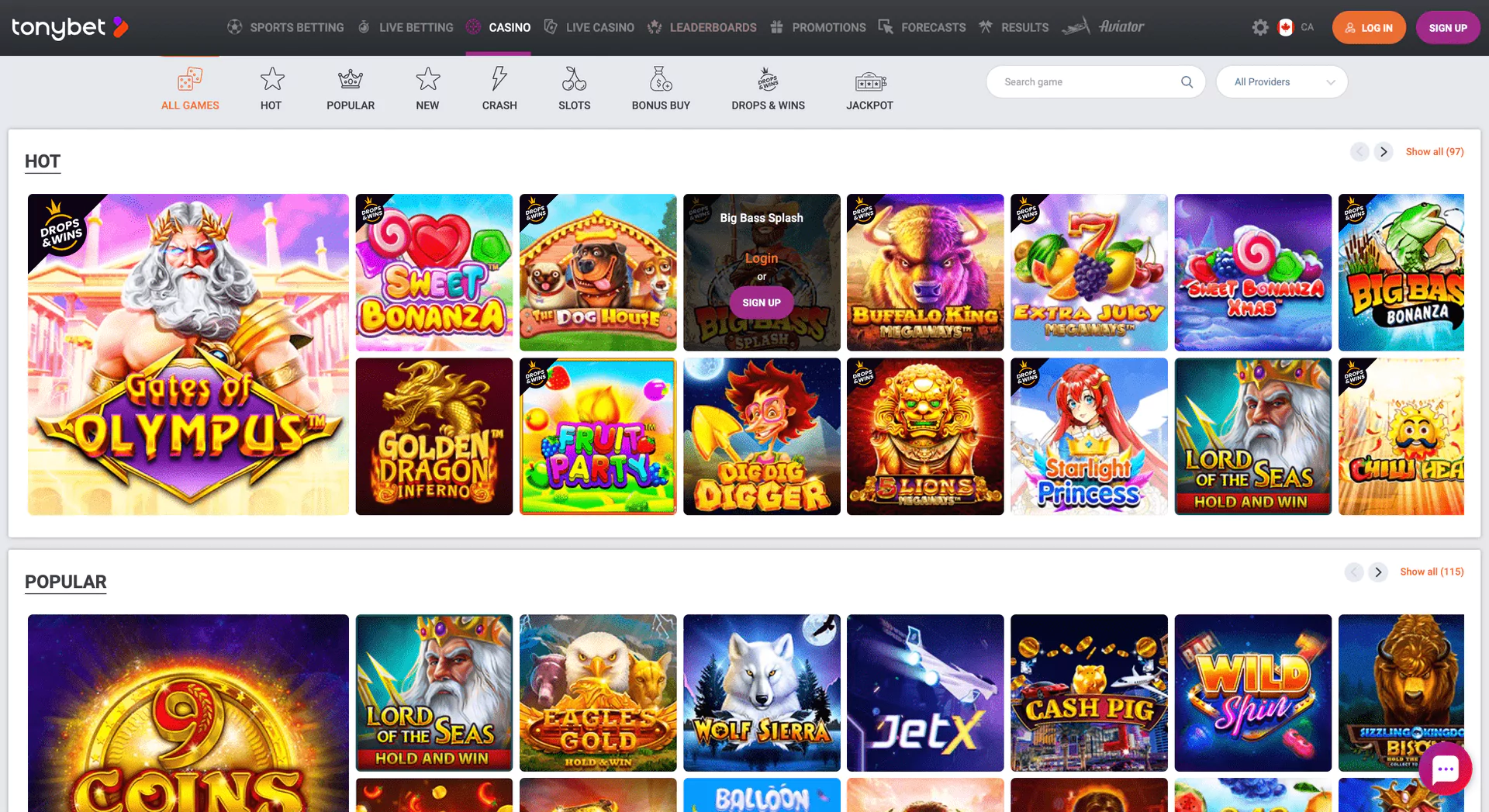The height and width of the screenshot is (812, 1489).
Task: Open 5 Lions Megaways game
Action: pyautogui.click(x=925, y=437)
